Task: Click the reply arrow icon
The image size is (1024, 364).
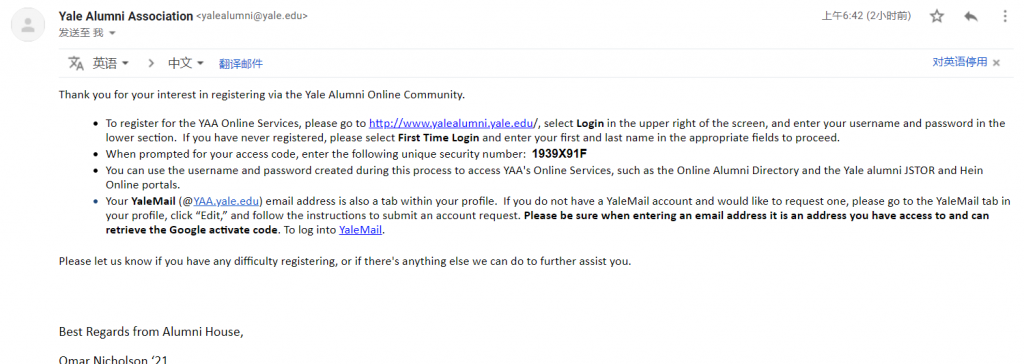Action: (970, 16)
